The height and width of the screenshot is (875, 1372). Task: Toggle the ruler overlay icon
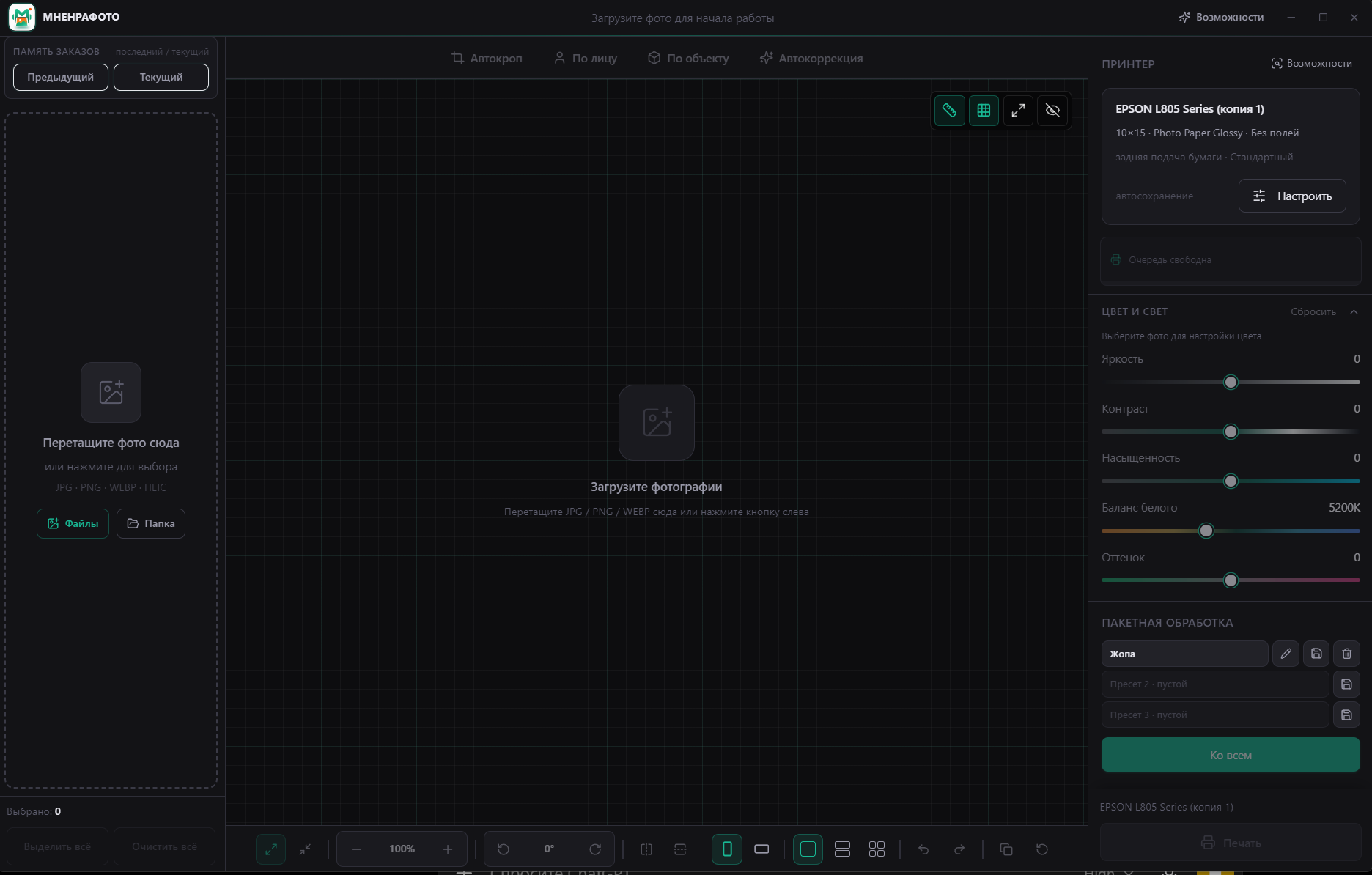click(x=949, y=111)
